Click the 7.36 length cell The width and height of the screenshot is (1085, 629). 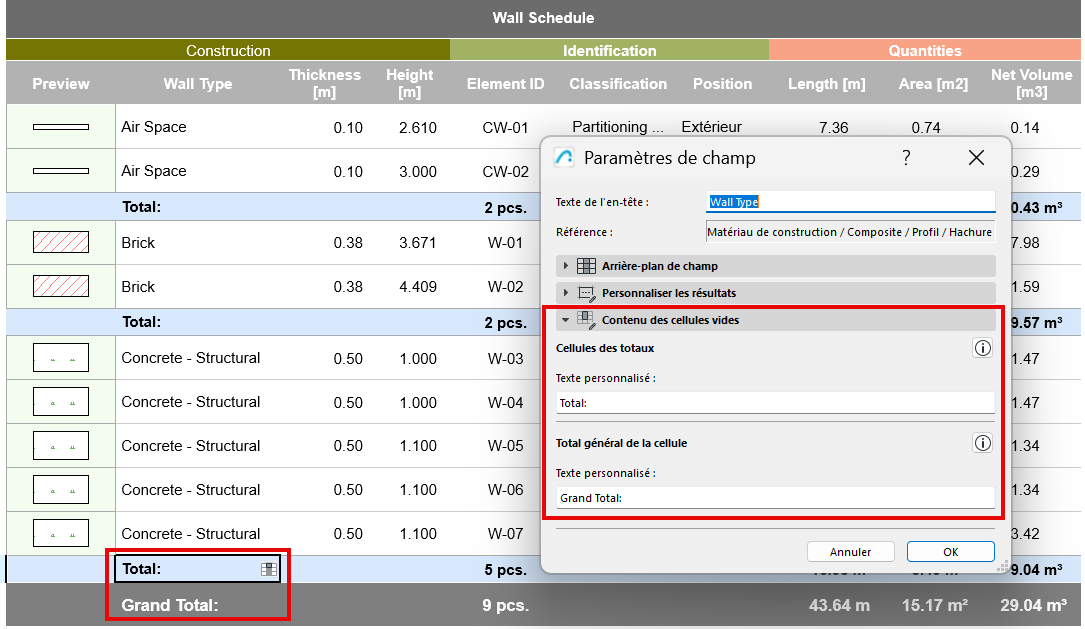point(833,127)
